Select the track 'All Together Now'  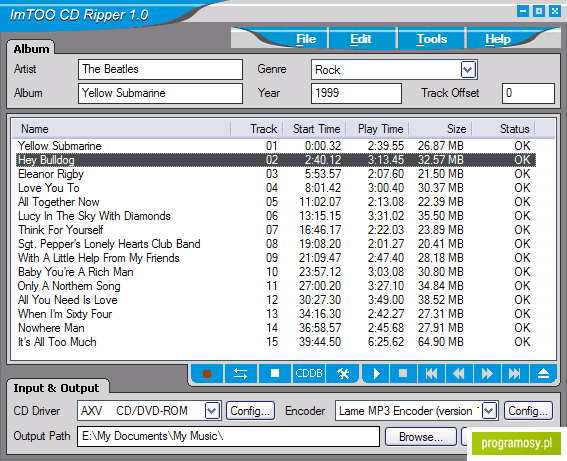pos(276,202)
